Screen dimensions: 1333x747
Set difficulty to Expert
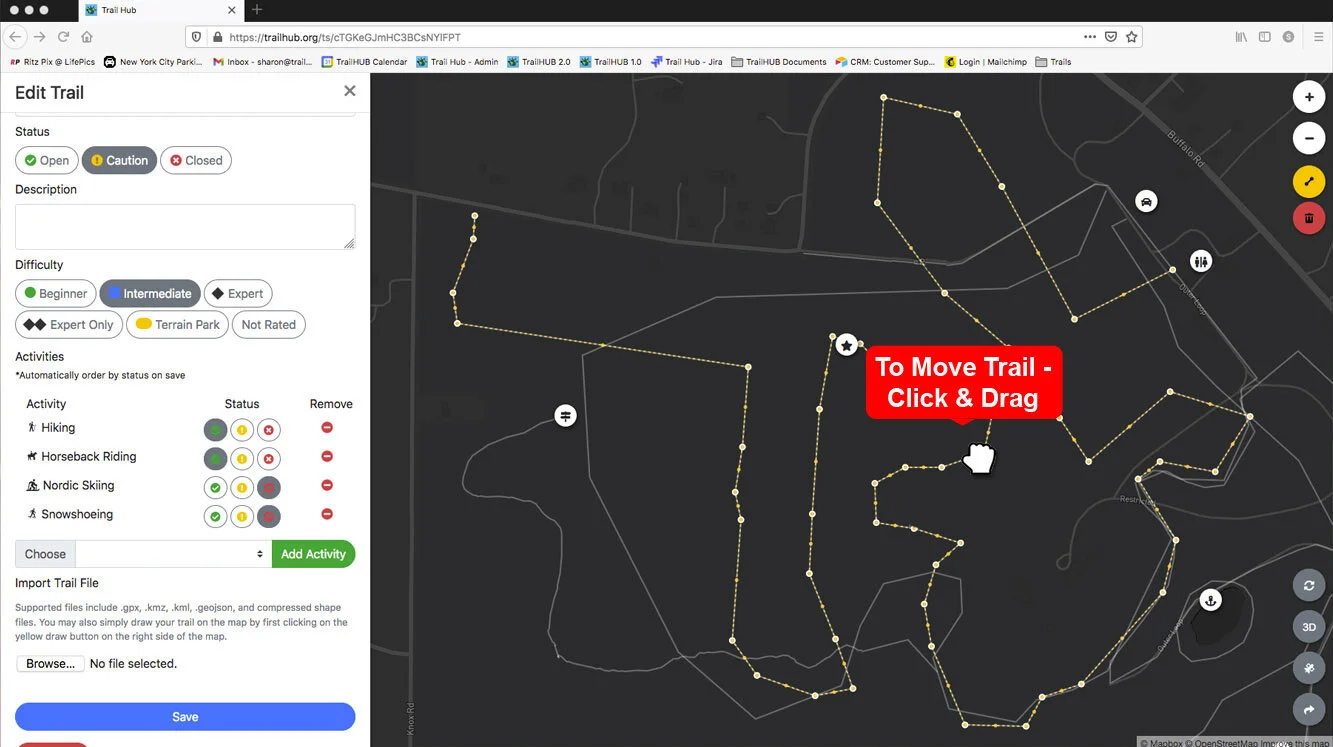(238, 293)
